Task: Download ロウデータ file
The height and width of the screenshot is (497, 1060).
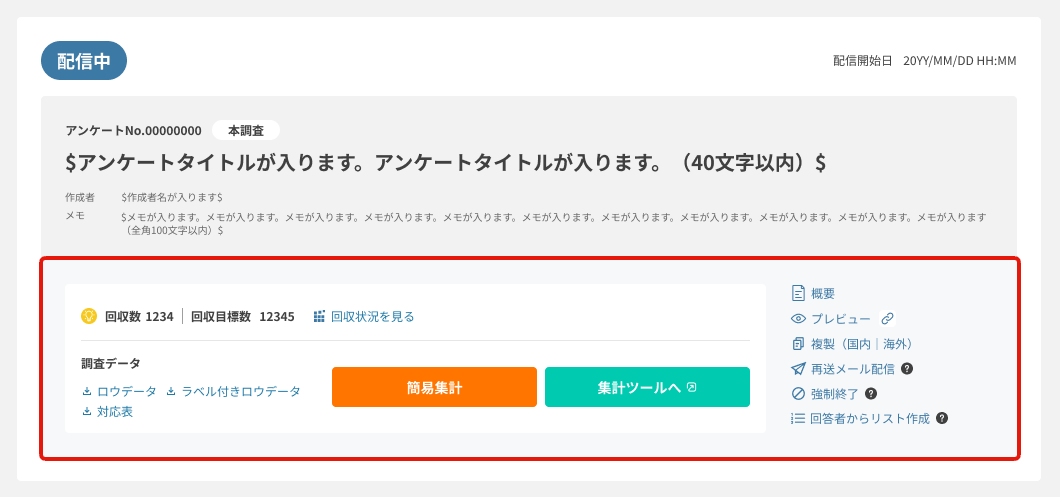Action: coord(120,392)
